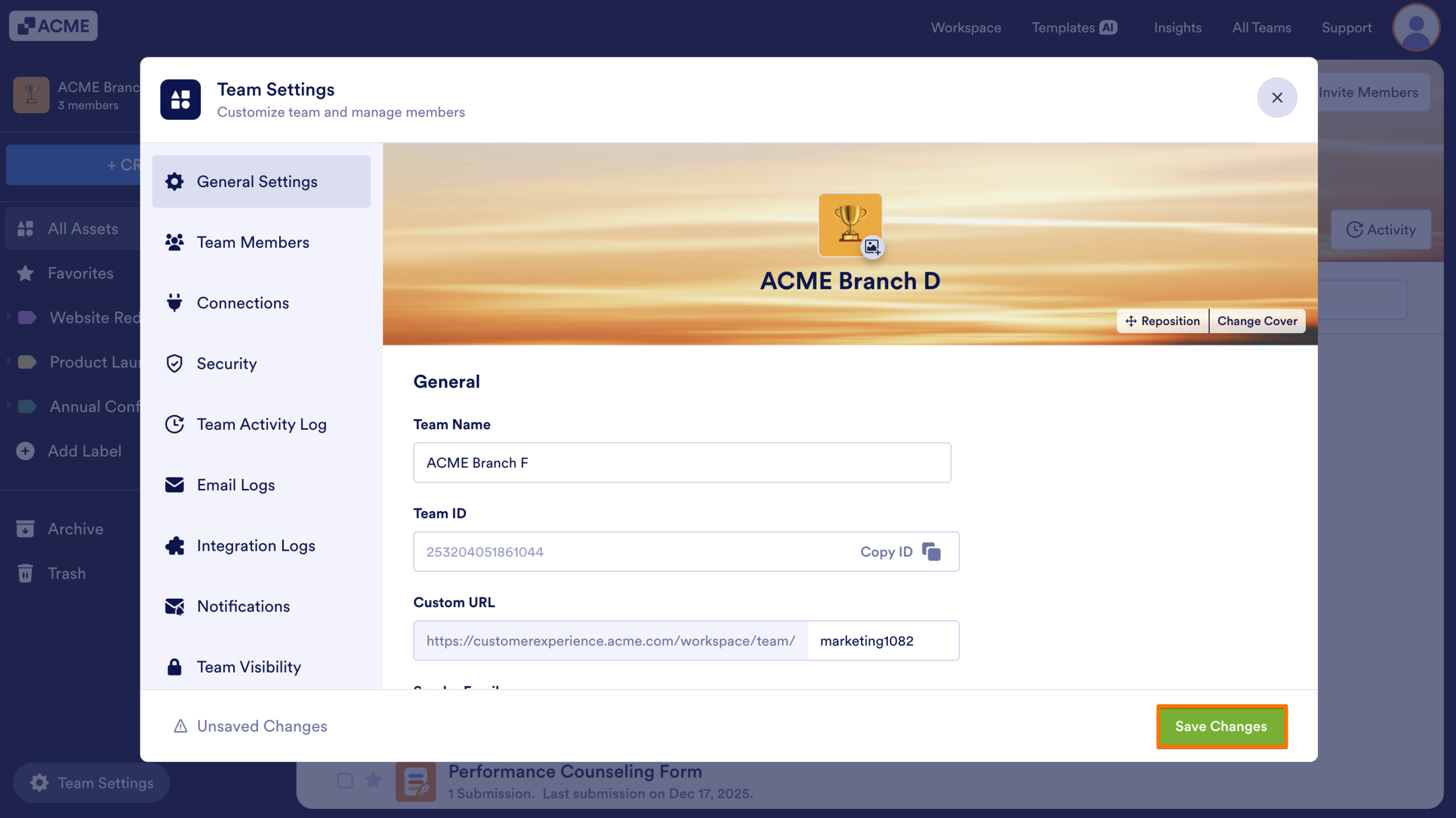Expand the Website Redesign label arrow
The height and width of the screenshot is (818, 1456).
[9, 316]
